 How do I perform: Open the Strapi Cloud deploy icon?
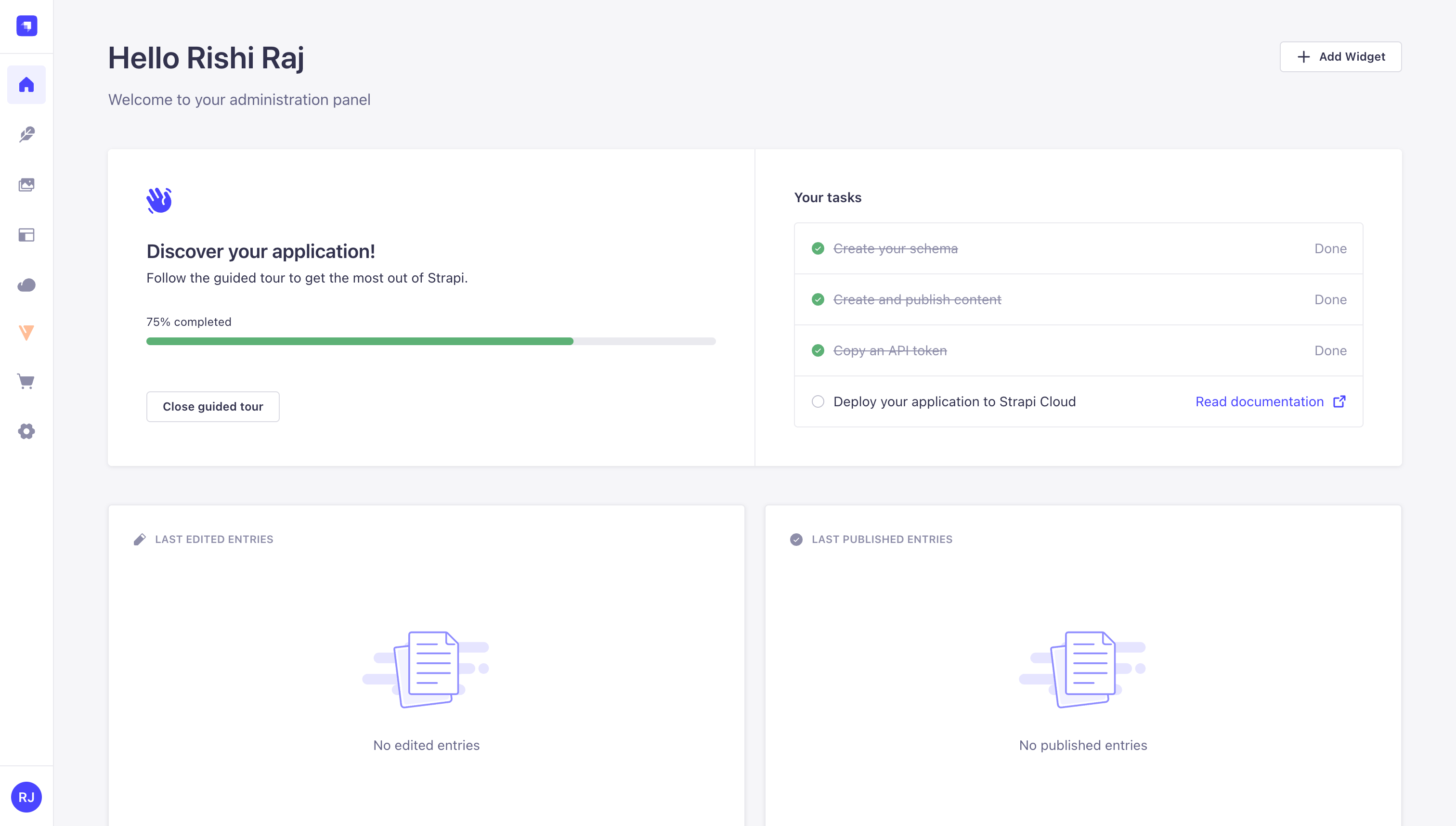pyautogui.click(x=26, y=285)
